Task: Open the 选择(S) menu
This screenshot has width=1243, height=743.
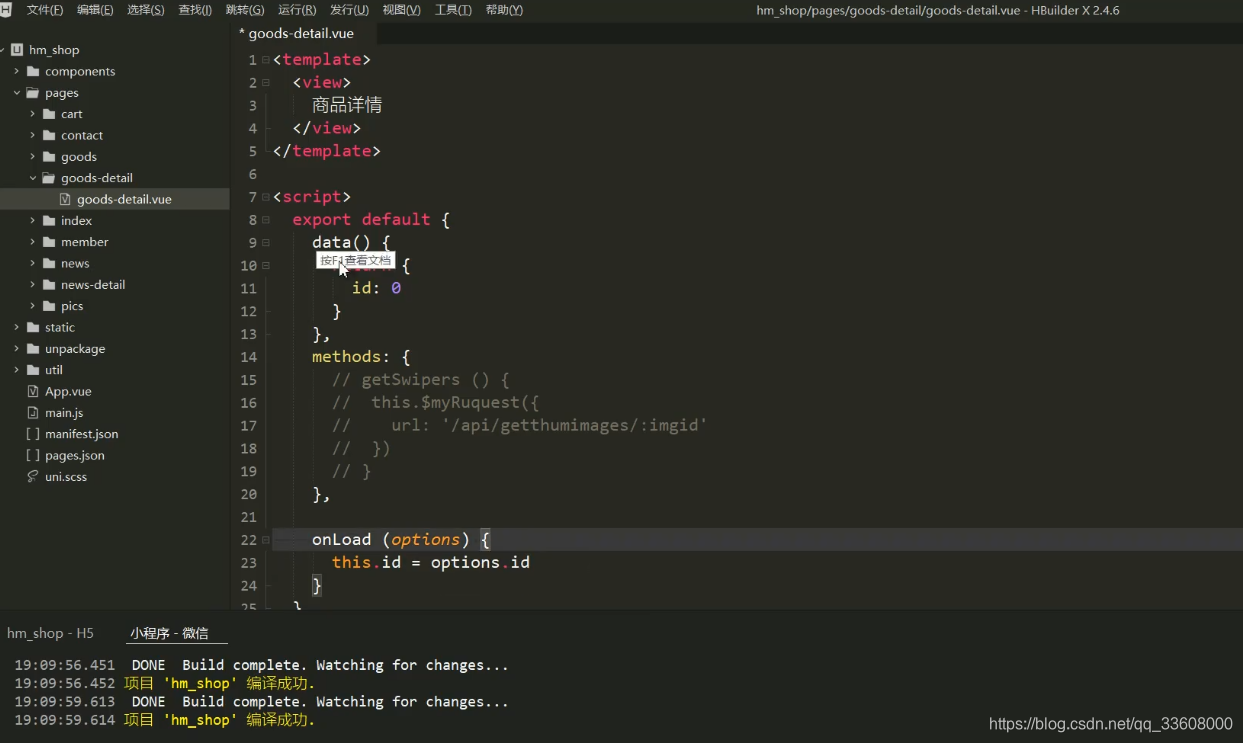Action: click(x=146, y=10)
